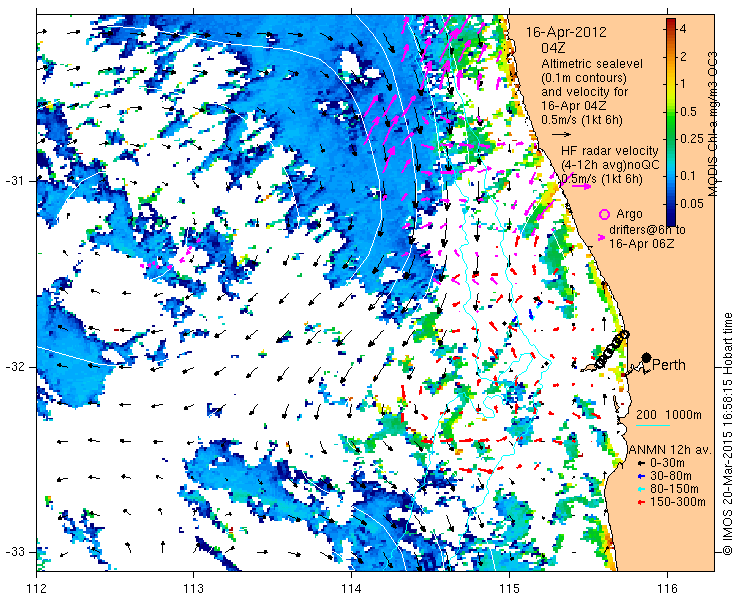
Task: Click the color bar value 0.25
Action: pyautogui.click(x=691, y=138)
